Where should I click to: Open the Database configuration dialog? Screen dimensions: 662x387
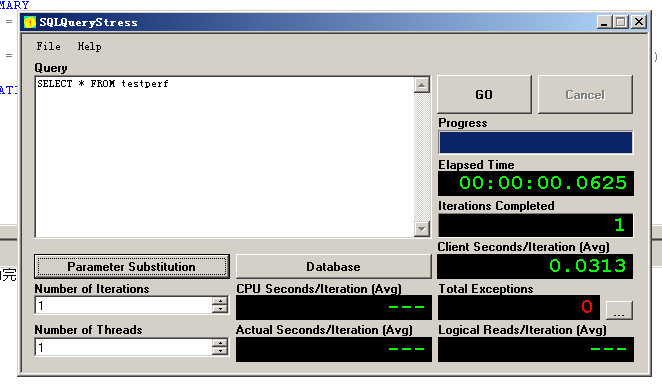(334, 267)
